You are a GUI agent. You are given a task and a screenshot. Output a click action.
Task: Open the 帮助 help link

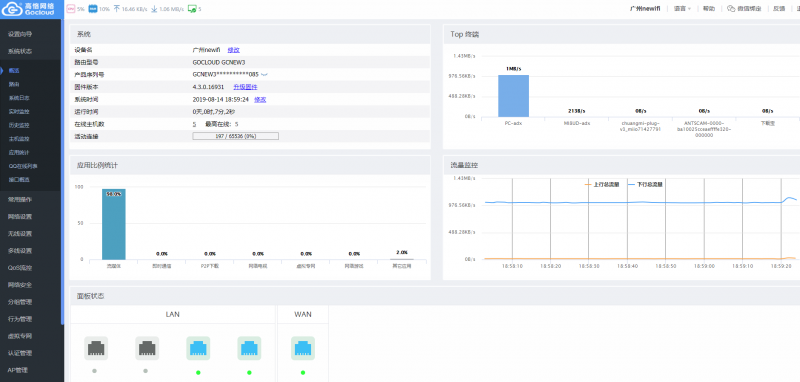(x=709, y=9)
